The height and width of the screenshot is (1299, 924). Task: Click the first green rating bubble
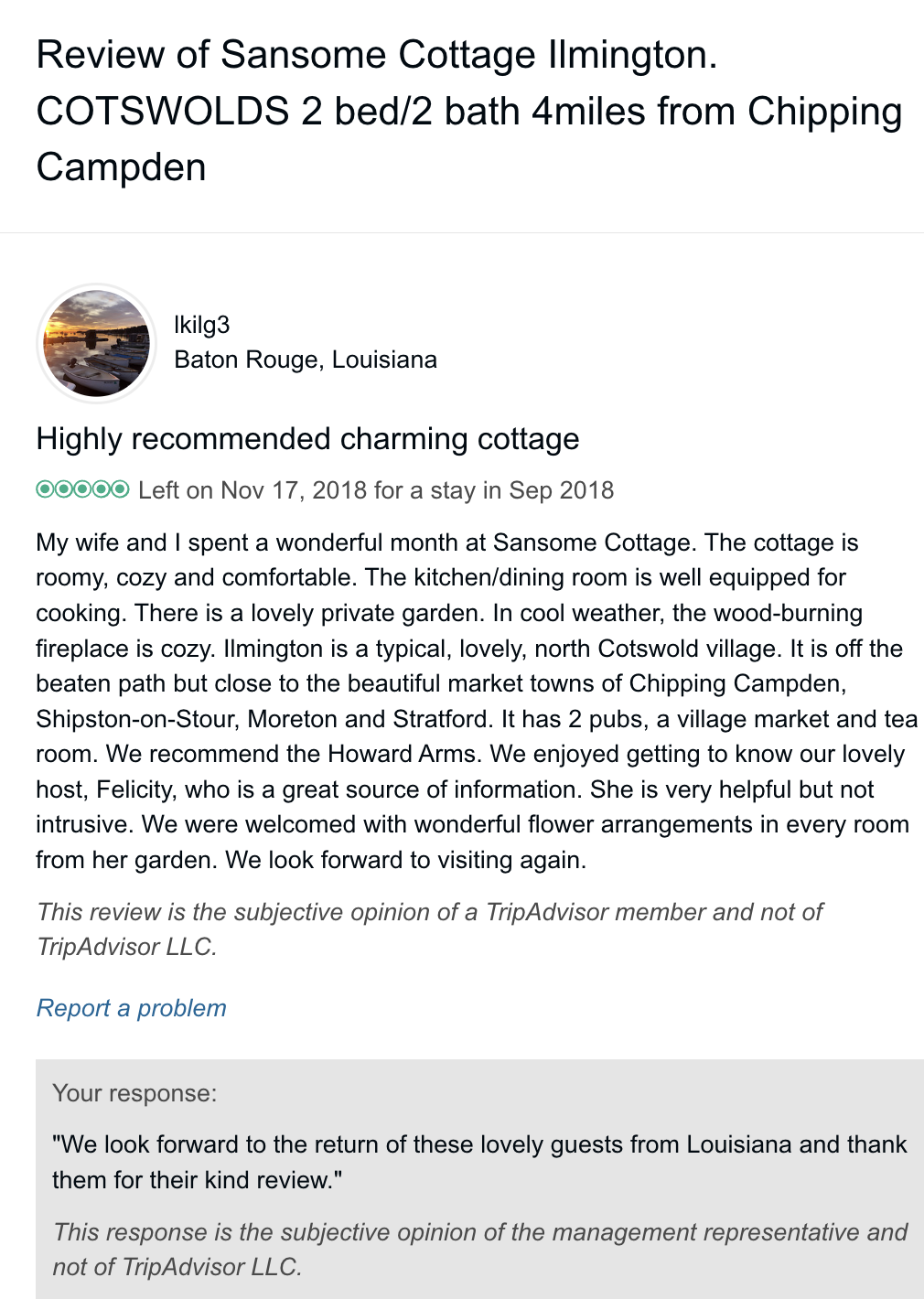[45, 489]
